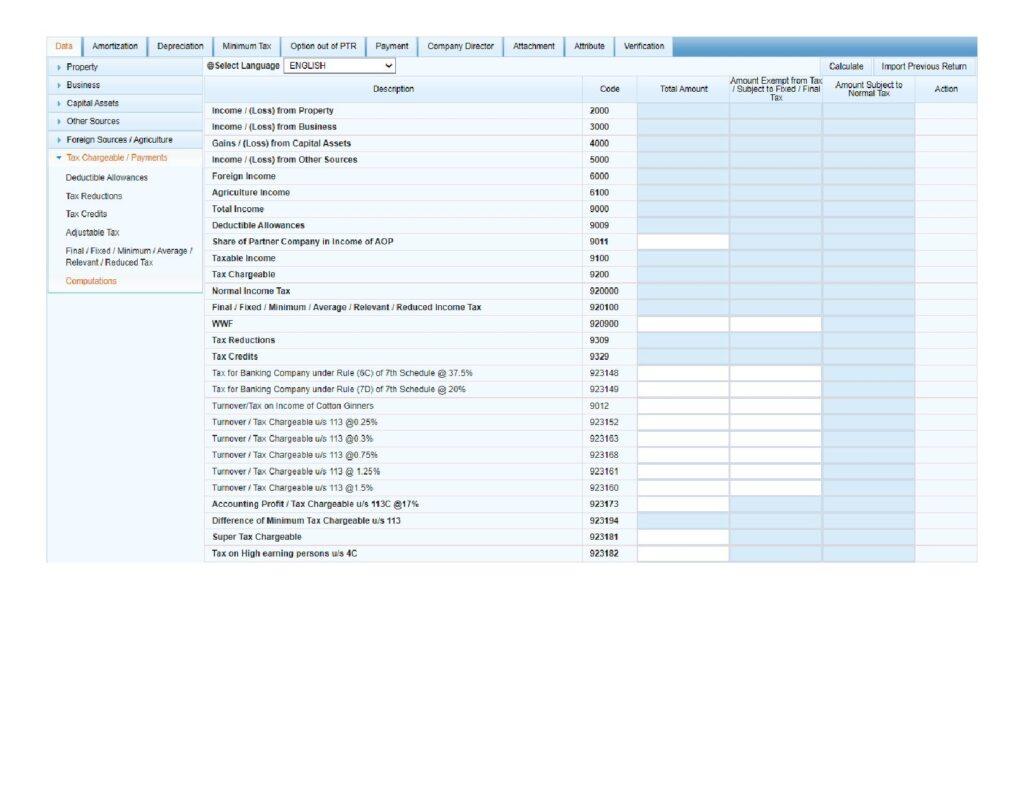This screenshot has height=791, width=1024.
Task: Open the Depreciation tab
Action: (180, 47)
